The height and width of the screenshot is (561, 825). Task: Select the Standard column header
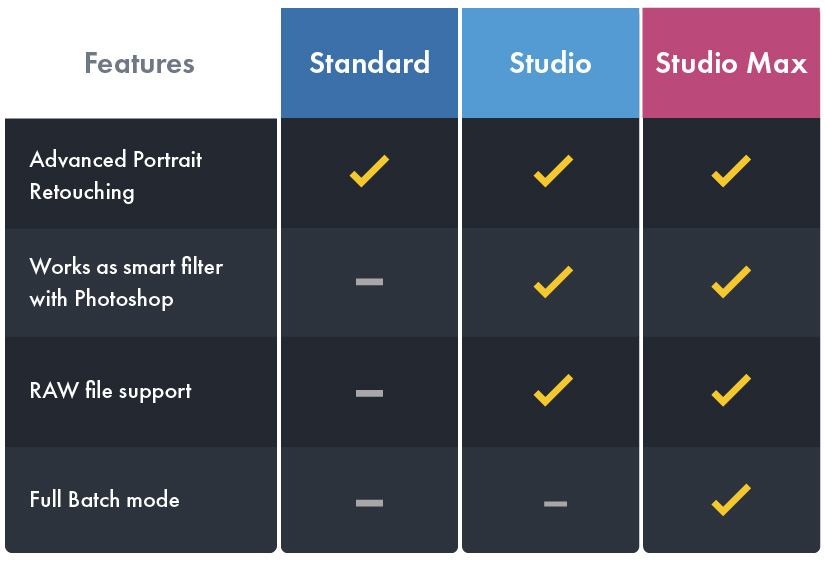[369, 63]
